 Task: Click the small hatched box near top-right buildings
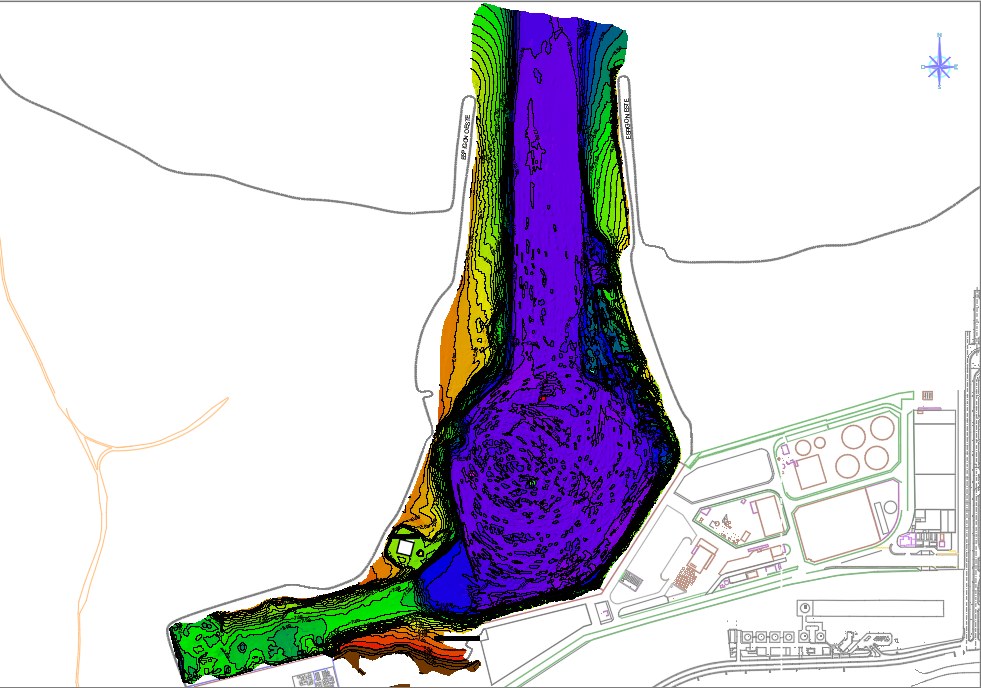tap(928, 395)
